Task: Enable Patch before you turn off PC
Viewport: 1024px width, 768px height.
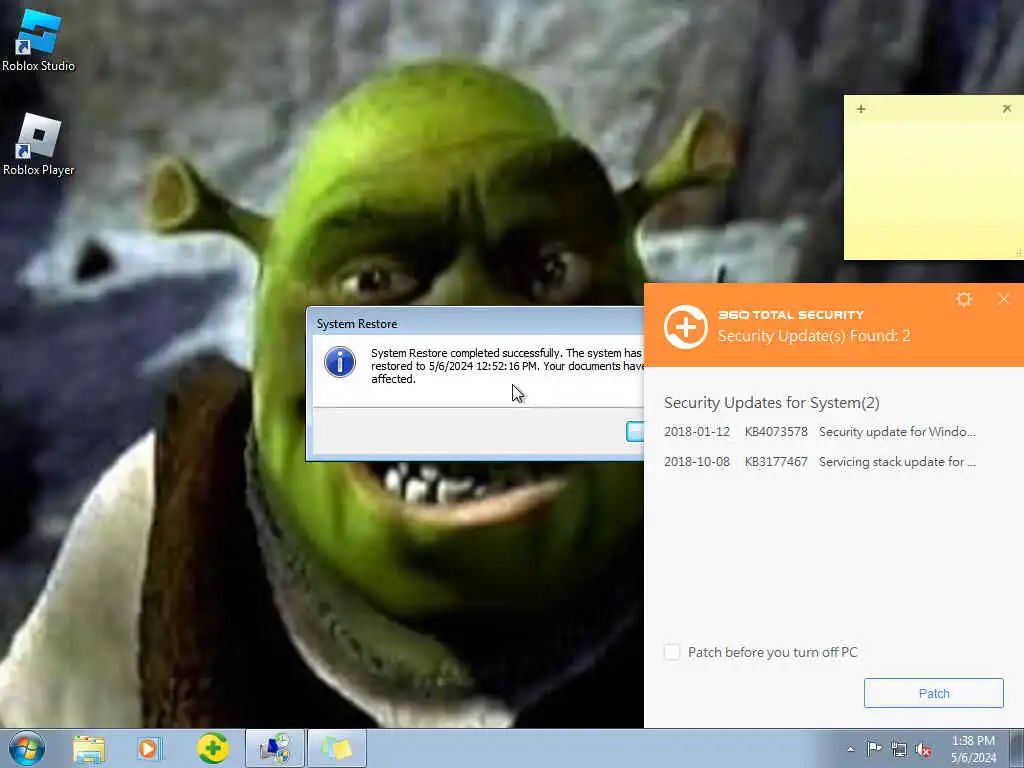Action: [672, 652]
